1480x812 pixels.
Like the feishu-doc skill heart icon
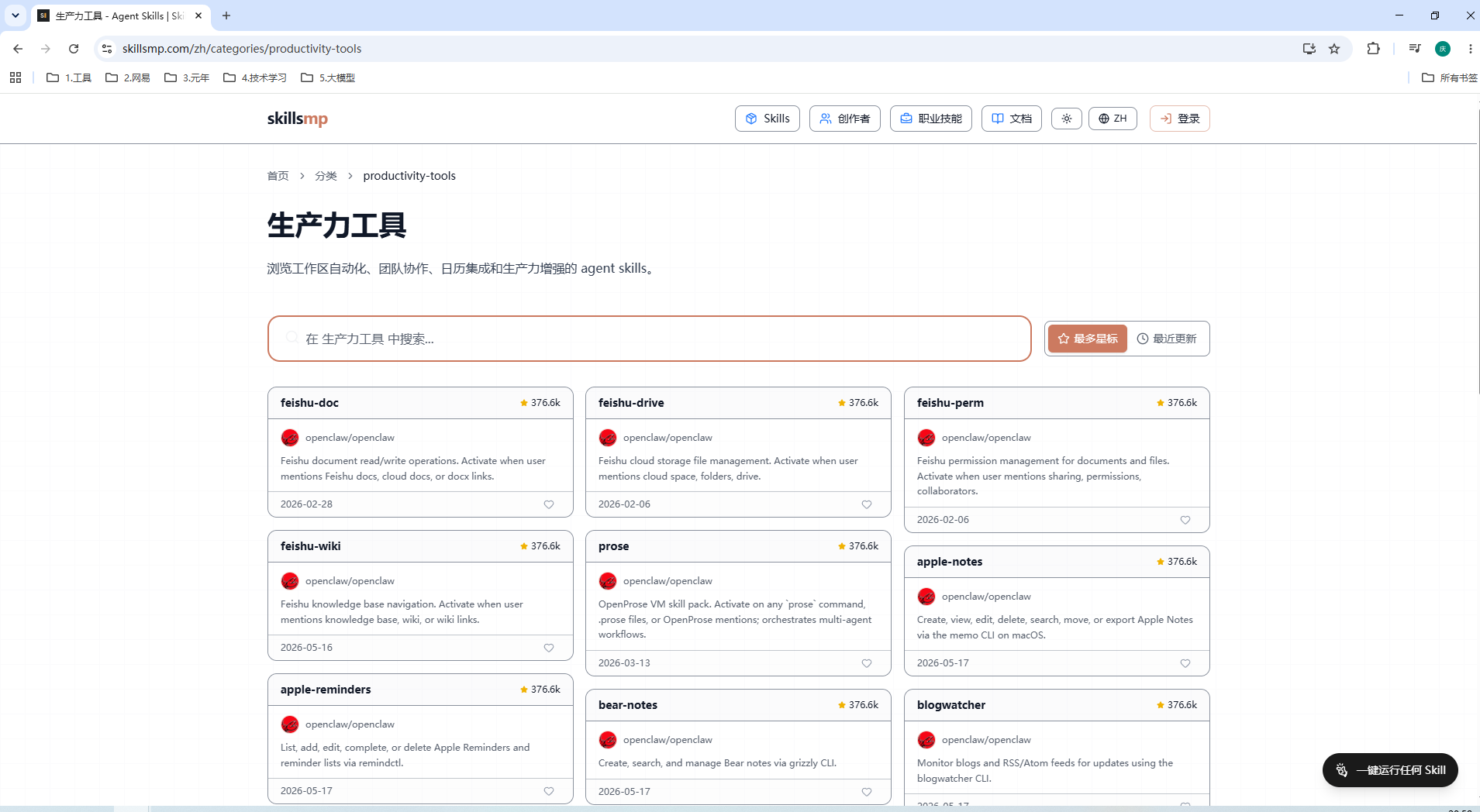pyautogui.click(x=549, y=504)
